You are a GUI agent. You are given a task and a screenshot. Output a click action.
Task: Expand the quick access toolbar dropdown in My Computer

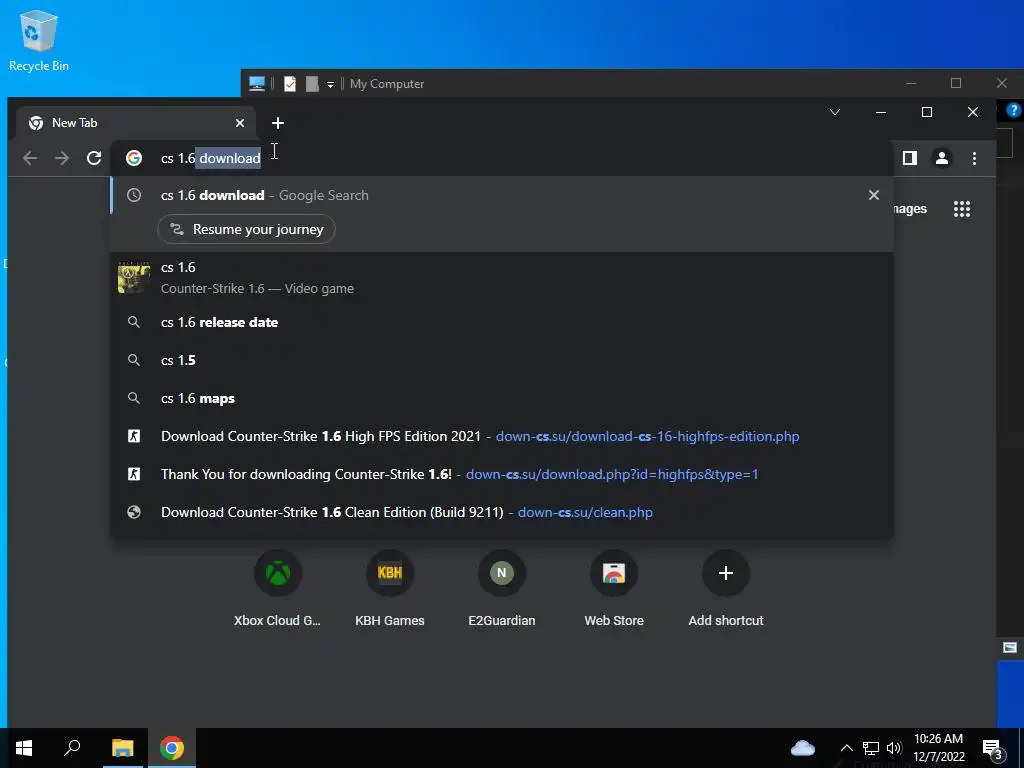pyautogui.click(x=330, y=84)
